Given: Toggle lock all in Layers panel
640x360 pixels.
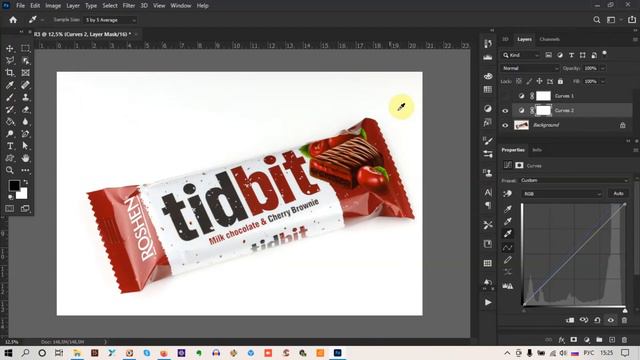Looking at the screenshot, I should (x=560, y=81).
